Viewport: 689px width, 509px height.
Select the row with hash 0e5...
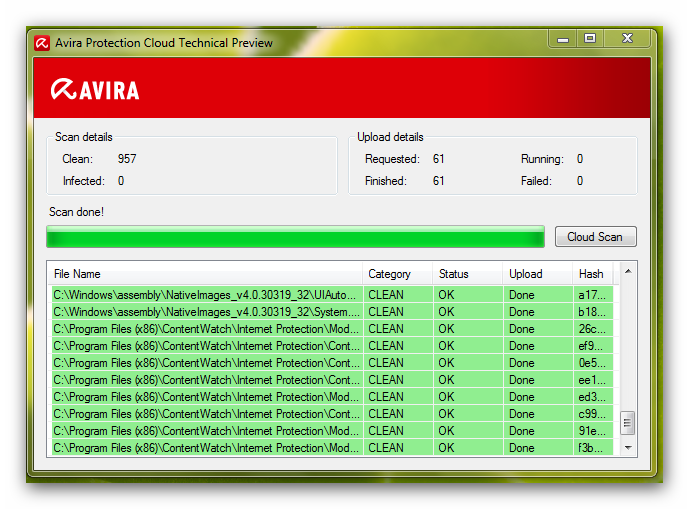(332, 363)
